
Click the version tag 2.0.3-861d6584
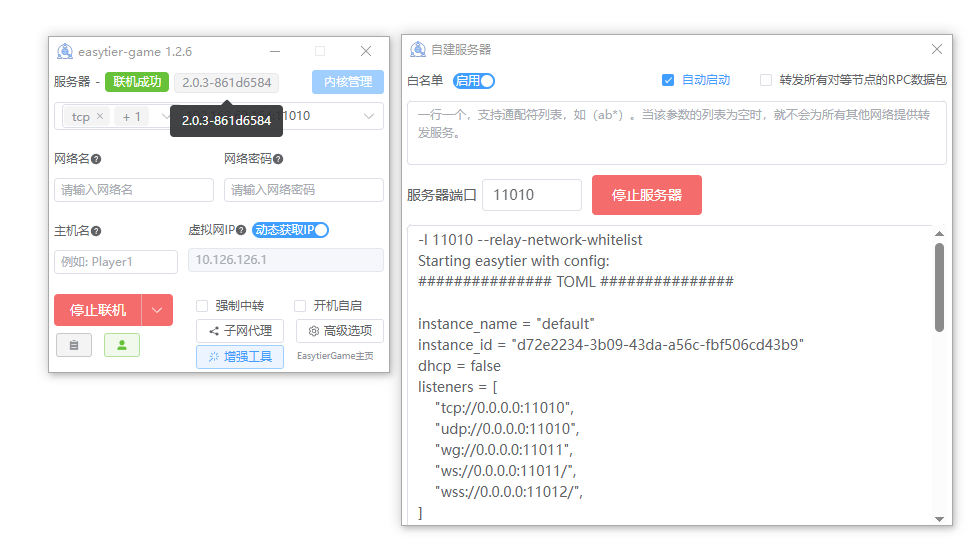click(226, 83)
